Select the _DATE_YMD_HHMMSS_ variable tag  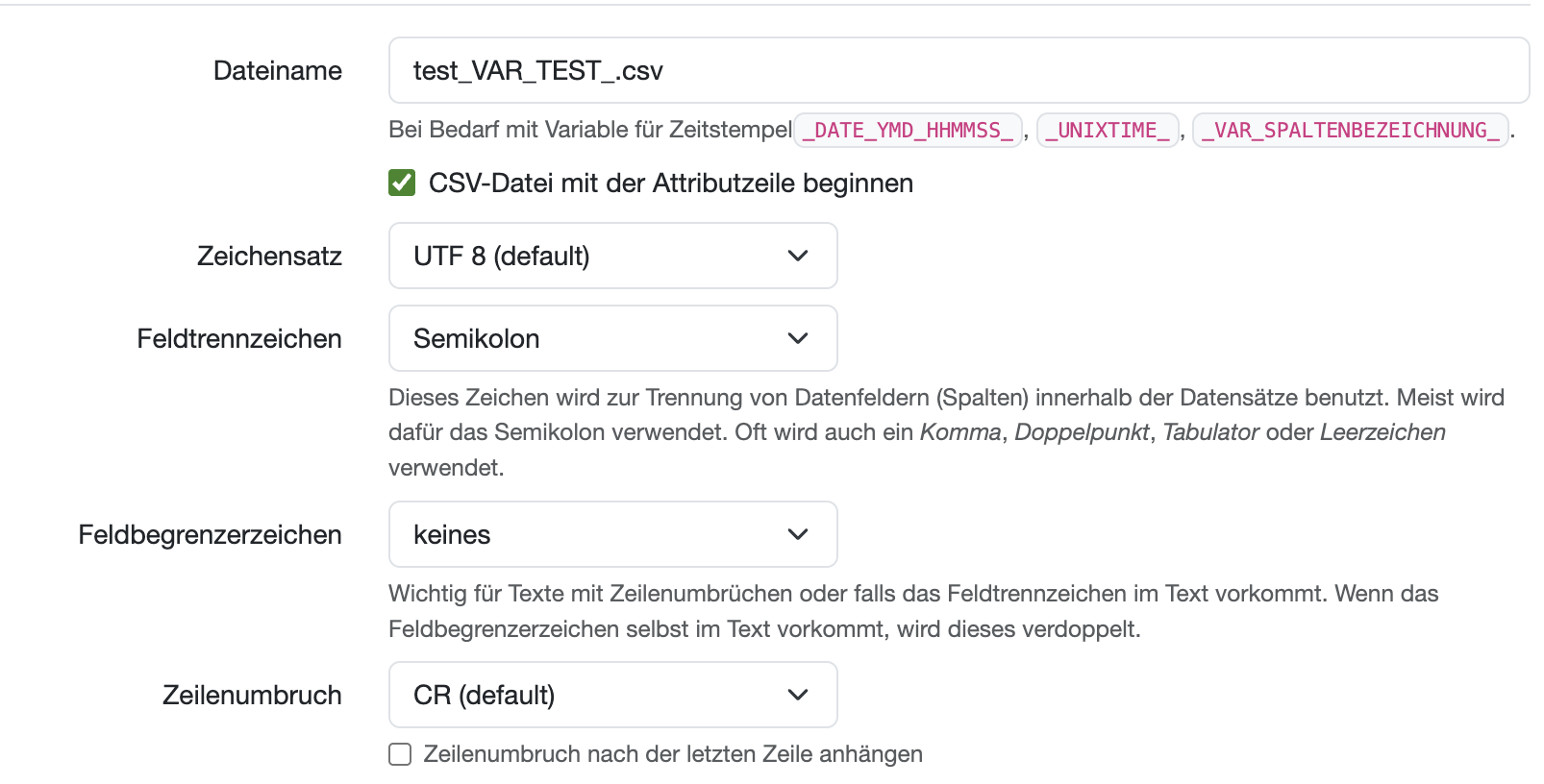[908, 131]
